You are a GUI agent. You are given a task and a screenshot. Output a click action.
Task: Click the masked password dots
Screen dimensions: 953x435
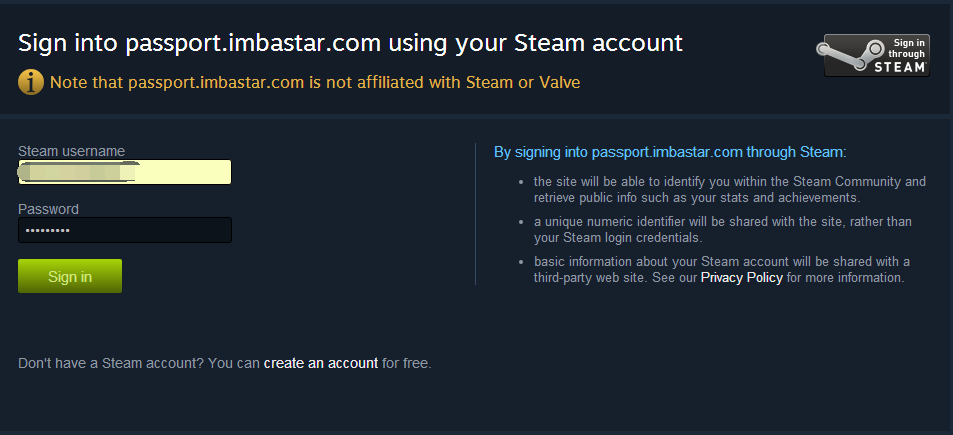click(x=46, y=231)
